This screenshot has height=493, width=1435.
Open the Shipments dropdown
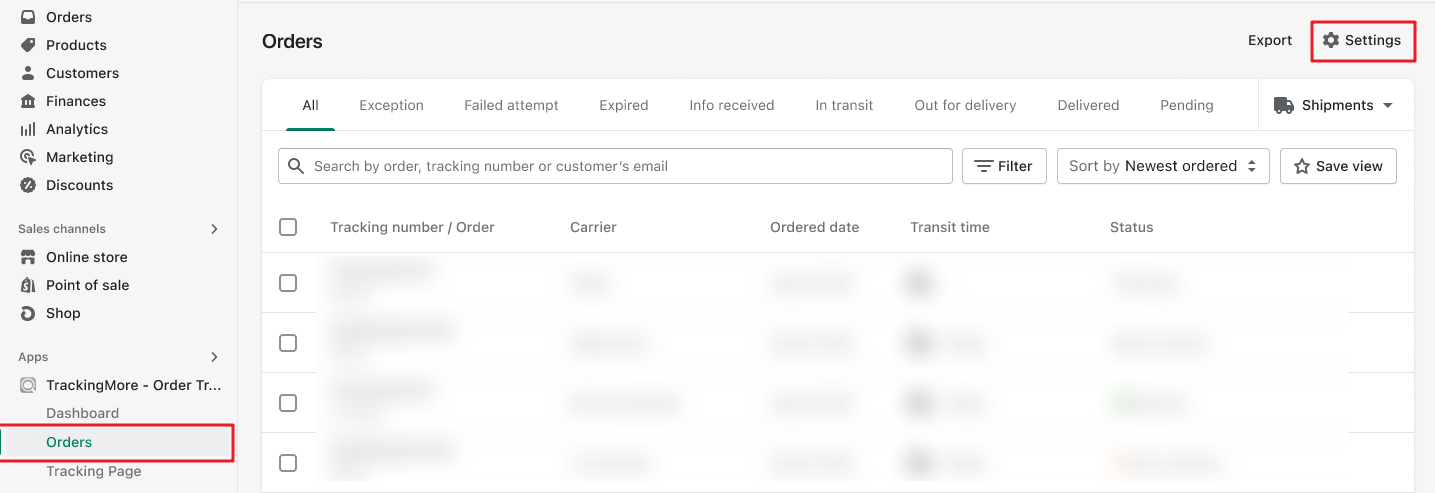click(x=1334, y=105)
